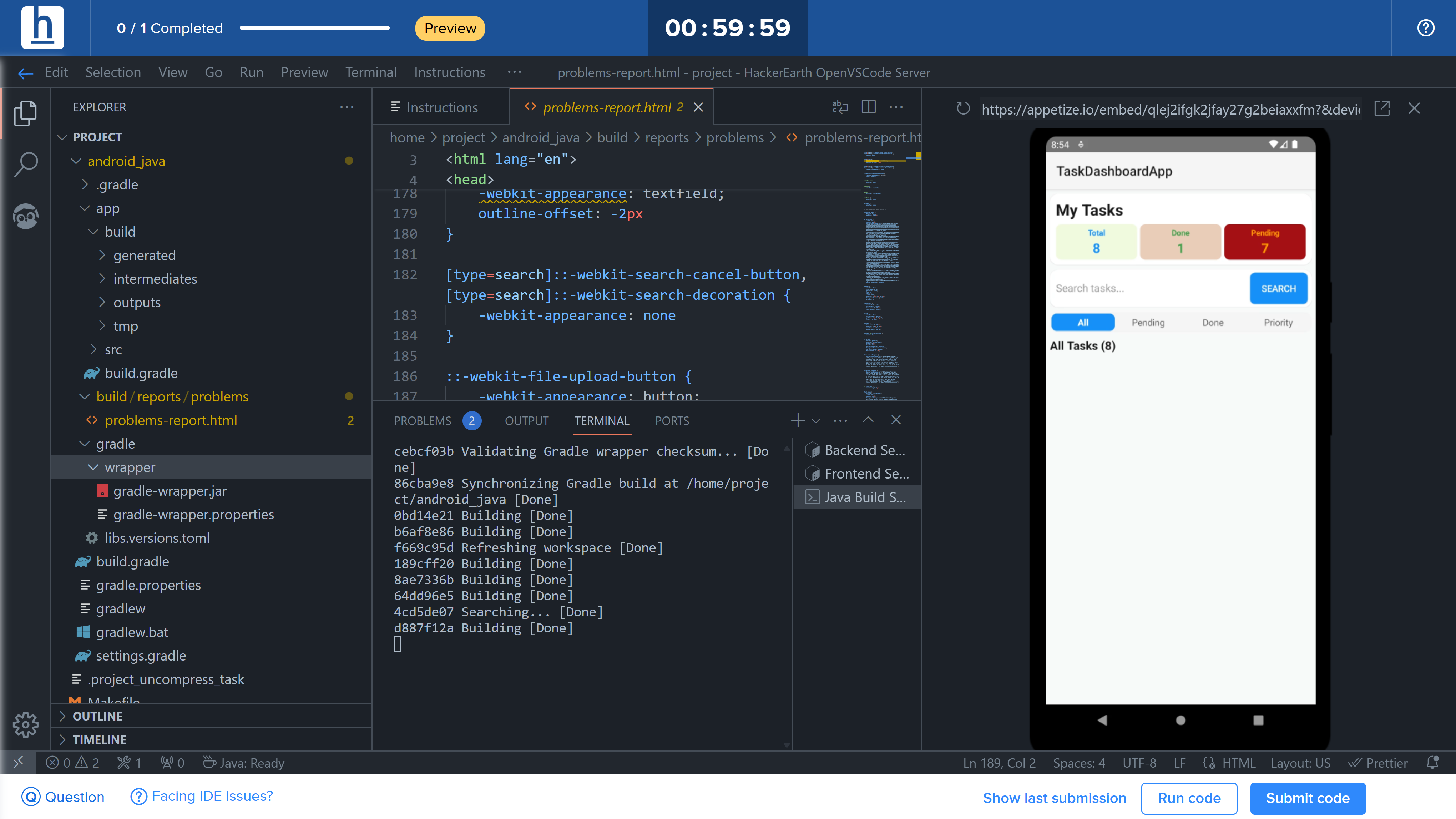The width and height of the screenshot is (1456, 819).
Task: Open the Terminal menu
Action: tap(371, 72)
